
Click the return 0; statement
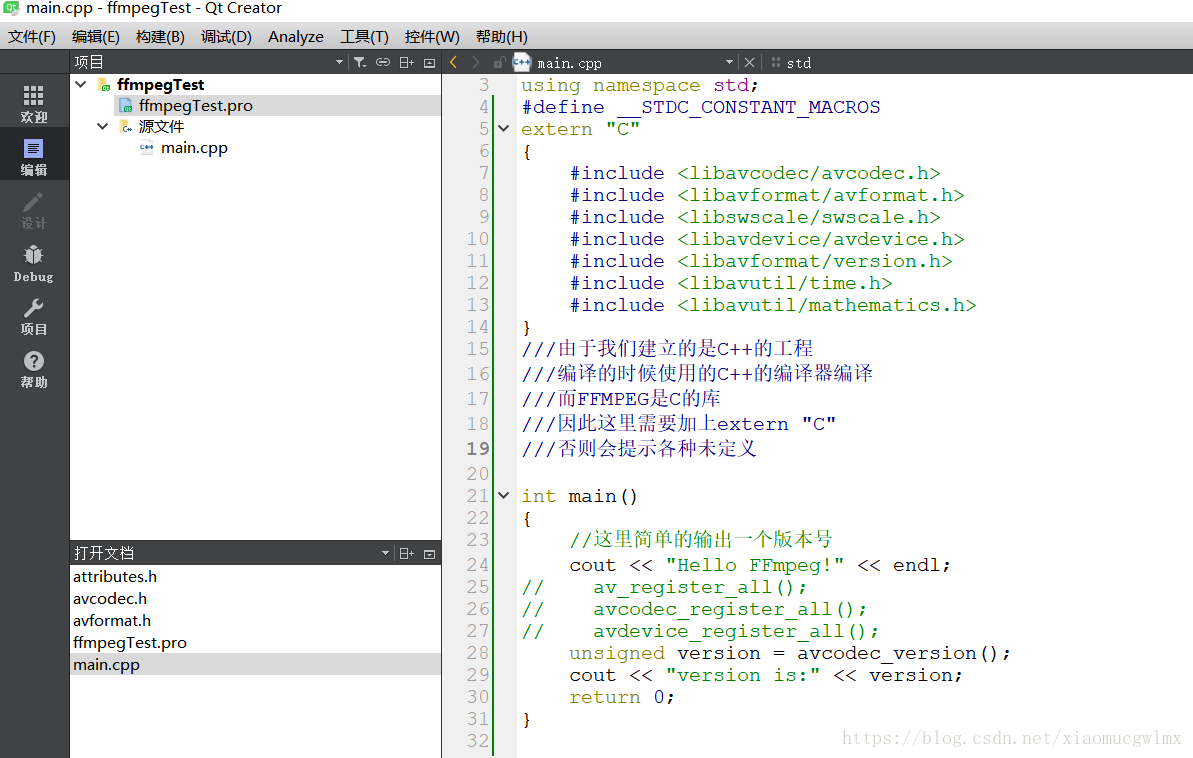pos(622,697)
